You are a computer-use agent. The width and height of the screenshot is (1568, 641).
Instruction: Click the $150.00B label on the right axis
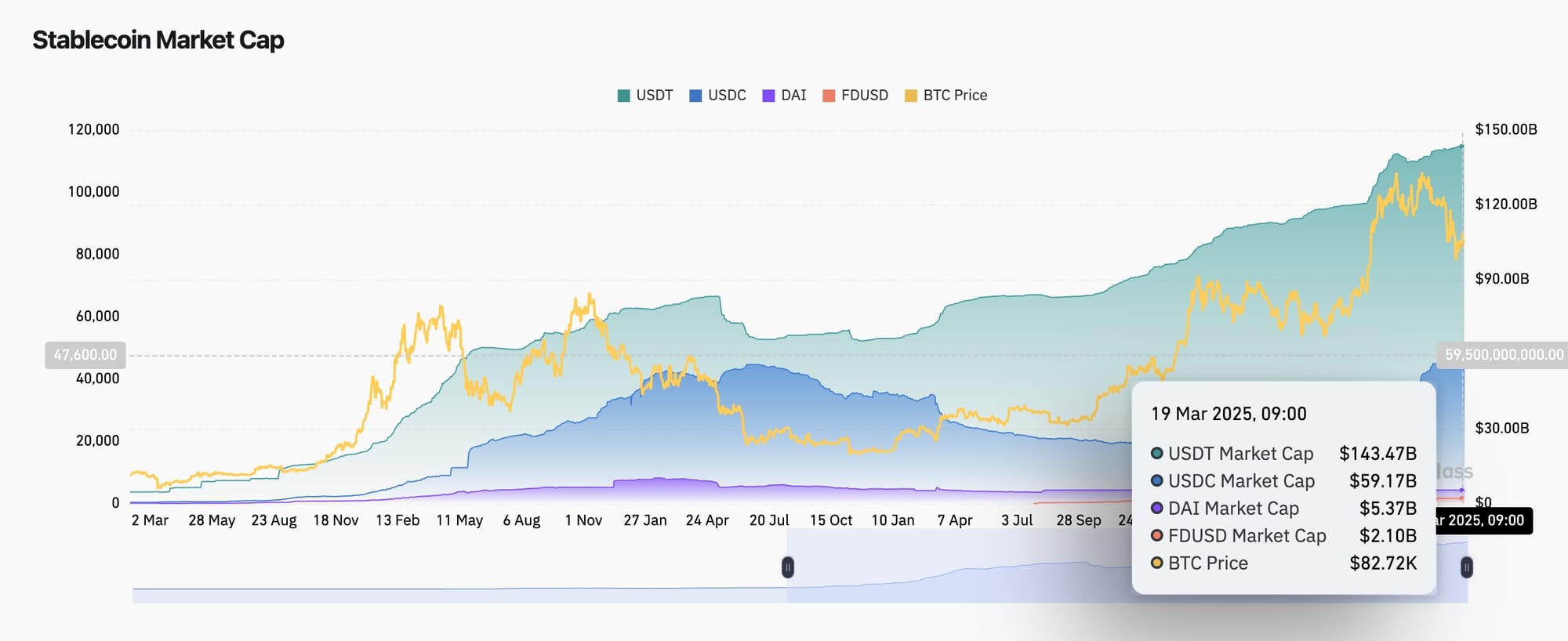[1505, 129]
